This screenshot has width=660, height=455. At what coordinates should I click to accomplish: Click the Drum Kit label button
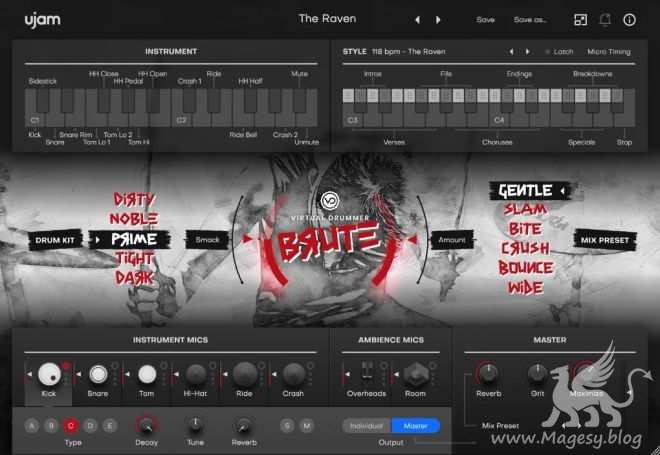coord(55,240)
